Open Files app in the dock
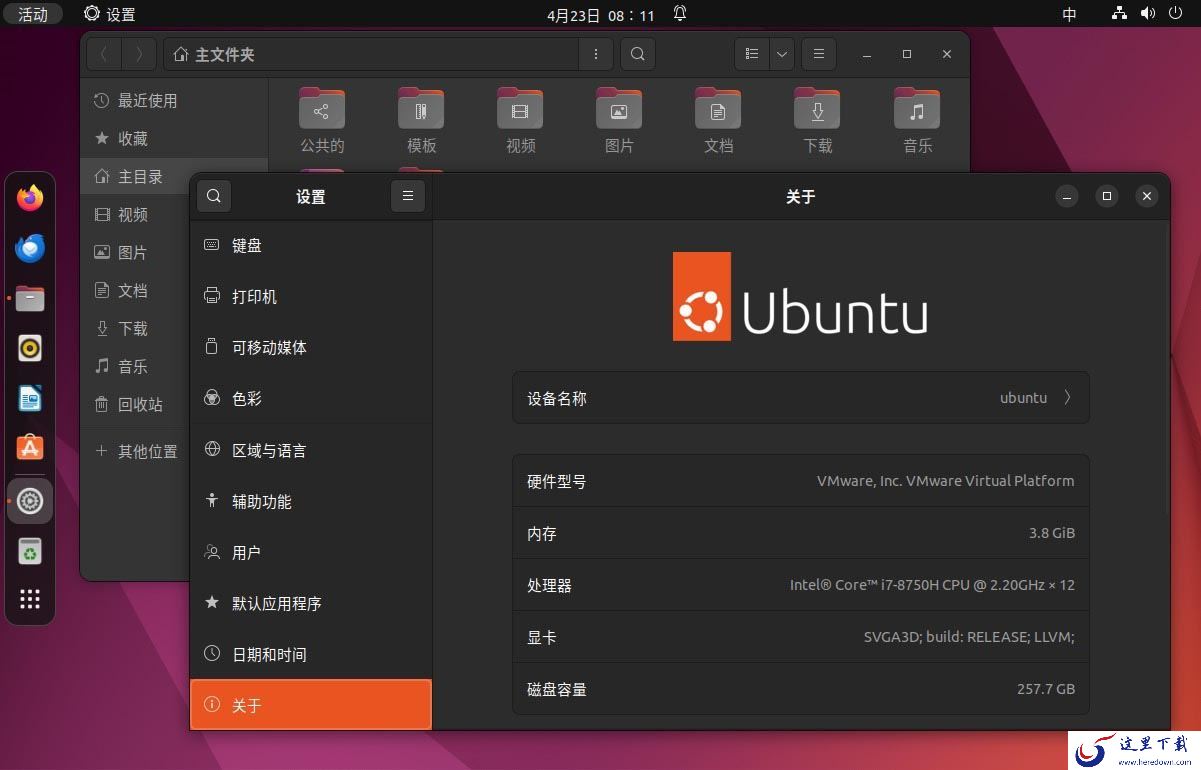The image size is (1201, 770). [x=30, y=298]
